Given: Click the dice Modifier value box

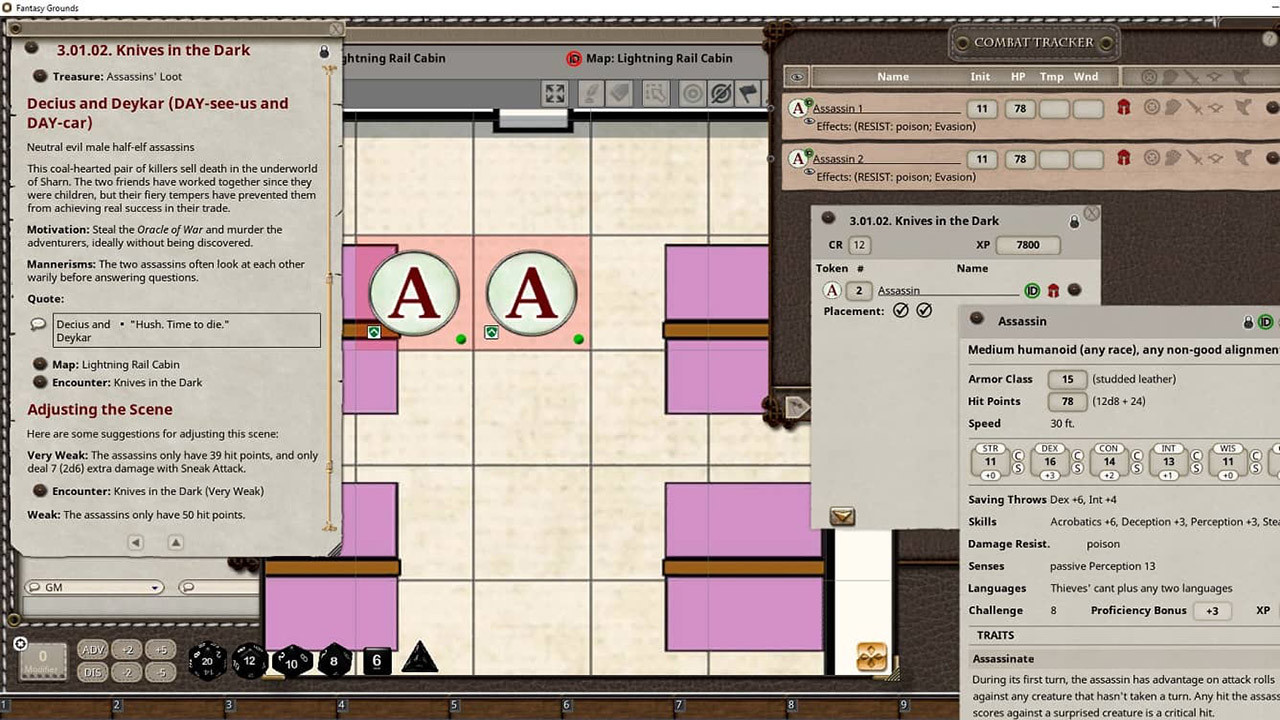Looking at the screenshot, I should click(41, 655).
